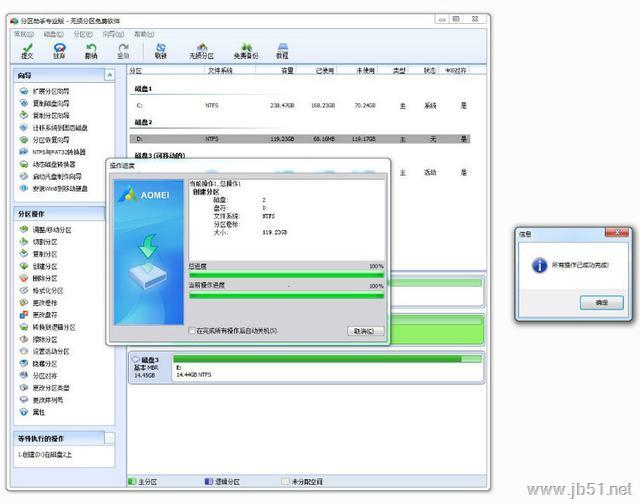
Task: Click the 磁盘3 E: partition usage bar
Action: pyautogui.click(x=327, y=359)
